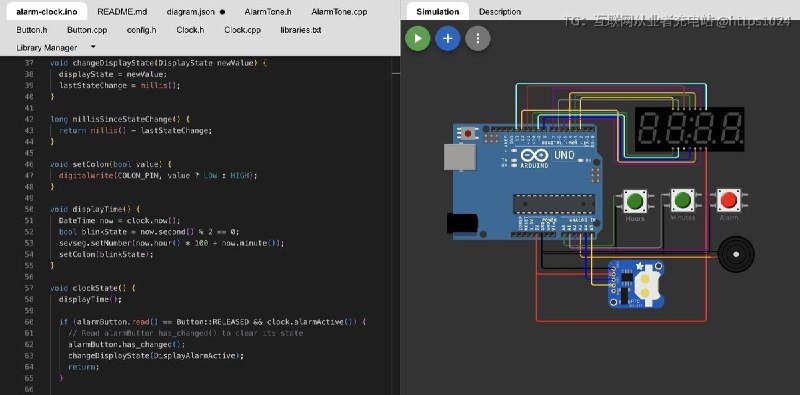Open the libraries.txt file tab
The height and width of the screenshot is (395, 800).
click(301, 30)
